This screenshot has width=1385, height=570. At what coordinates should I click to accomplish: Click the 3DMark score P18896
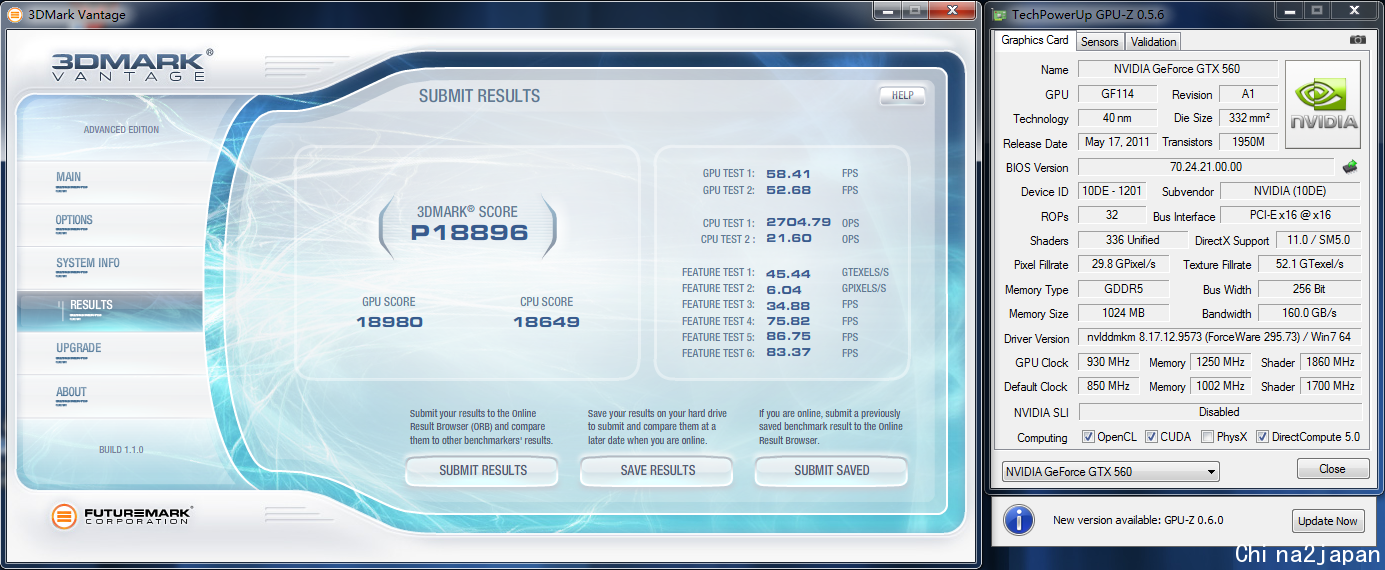point(469,233)
